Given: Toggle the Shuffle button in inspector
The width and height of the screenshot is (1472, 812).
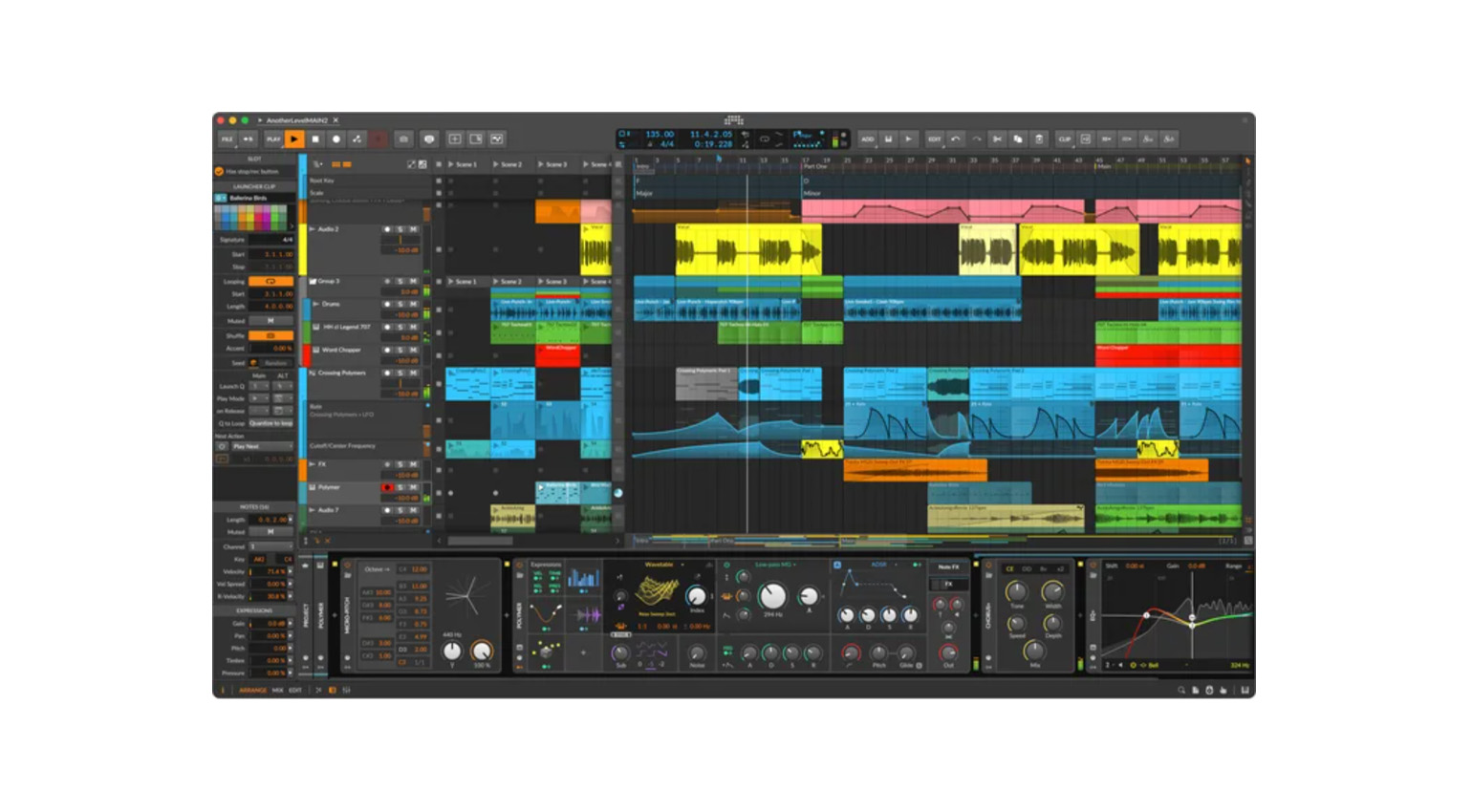Looking at the screenshot, I should 271,335.
